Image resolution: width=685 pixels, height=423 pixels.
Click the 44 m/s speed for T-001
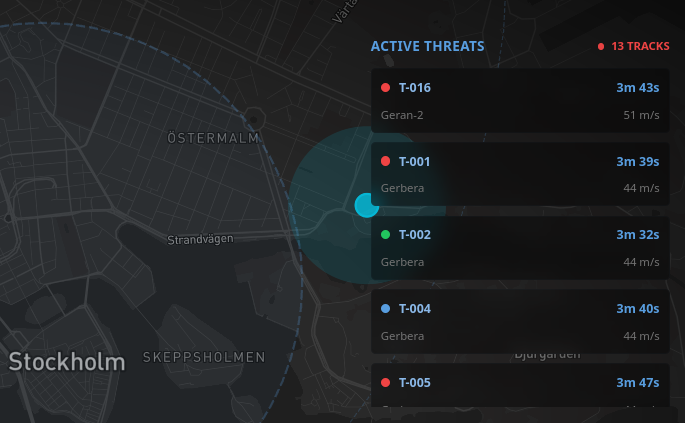pos(641,188)
